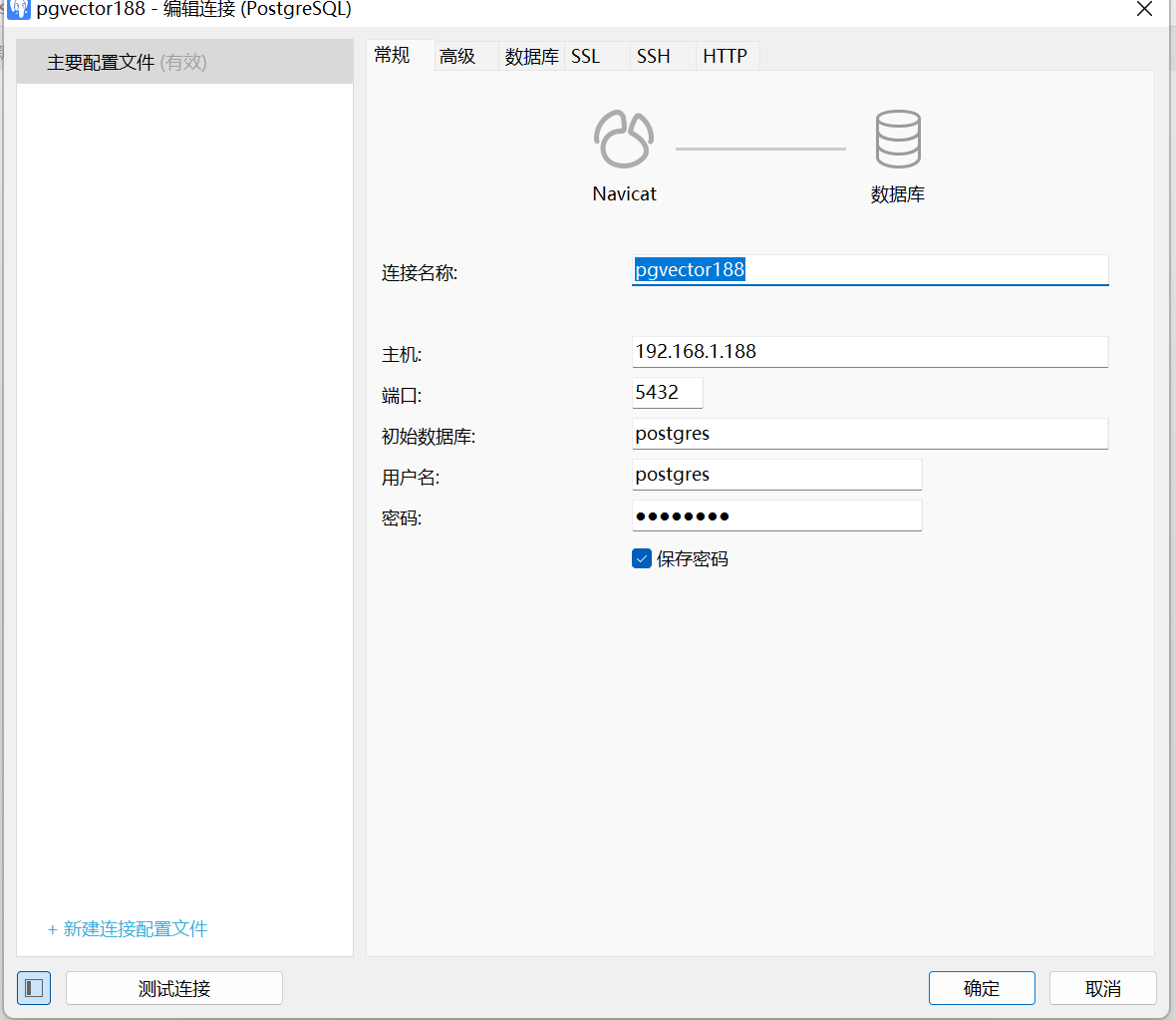Open the SSH tab
The width and height of the screenshot is (1176, 1020).
[x=654, y=57]
